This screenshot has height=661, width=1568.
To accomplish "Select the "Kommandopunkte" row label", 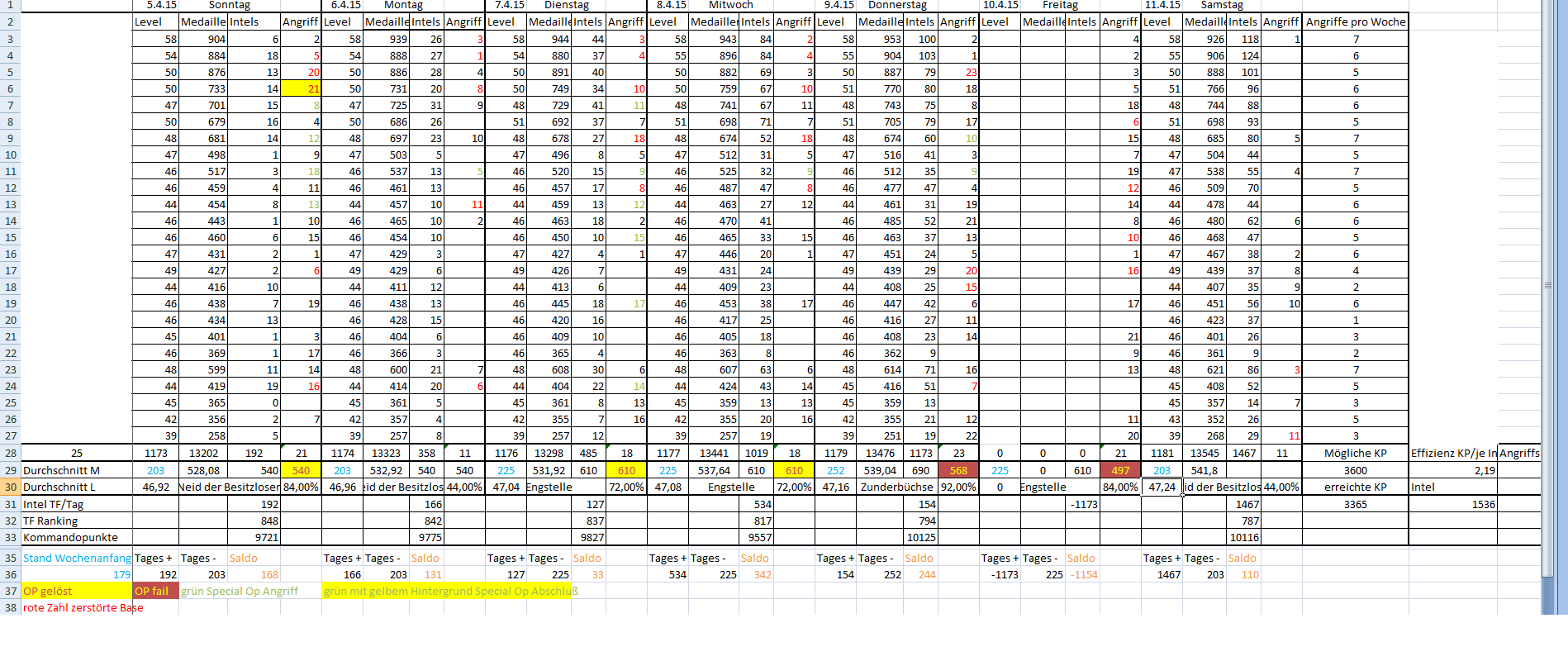I will pyautogui.click(x=76, y=537).
